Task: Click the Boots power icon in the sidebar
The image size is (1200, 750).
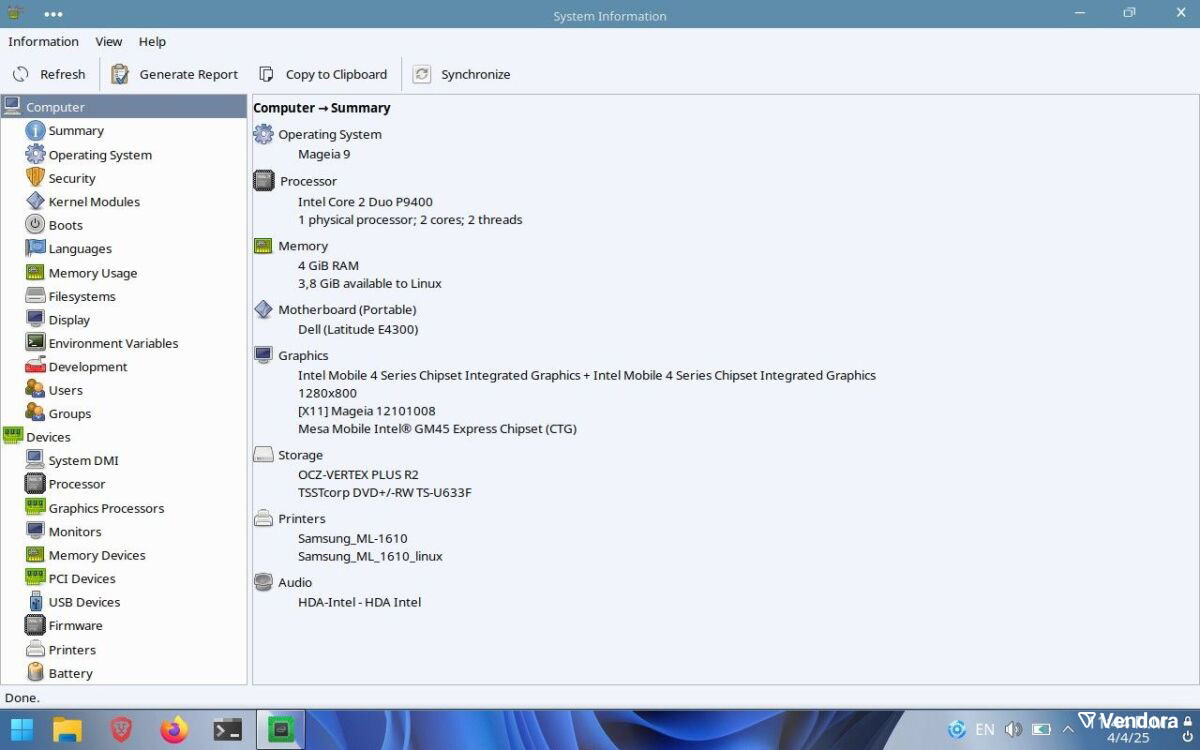Action: pyautogui.click(x=35, y=225)
